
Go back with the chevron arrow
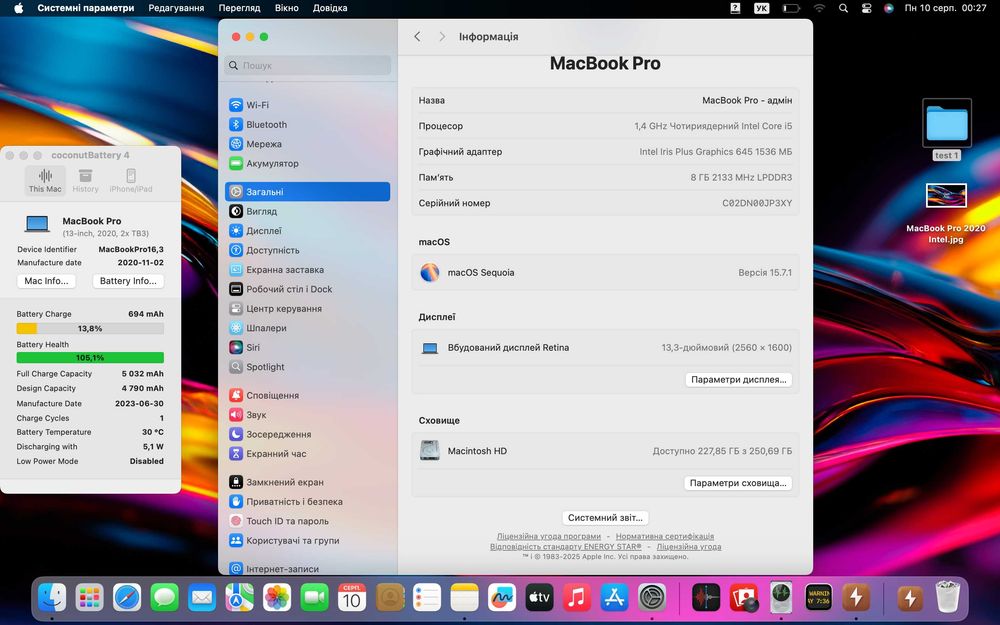coord(417,37)
